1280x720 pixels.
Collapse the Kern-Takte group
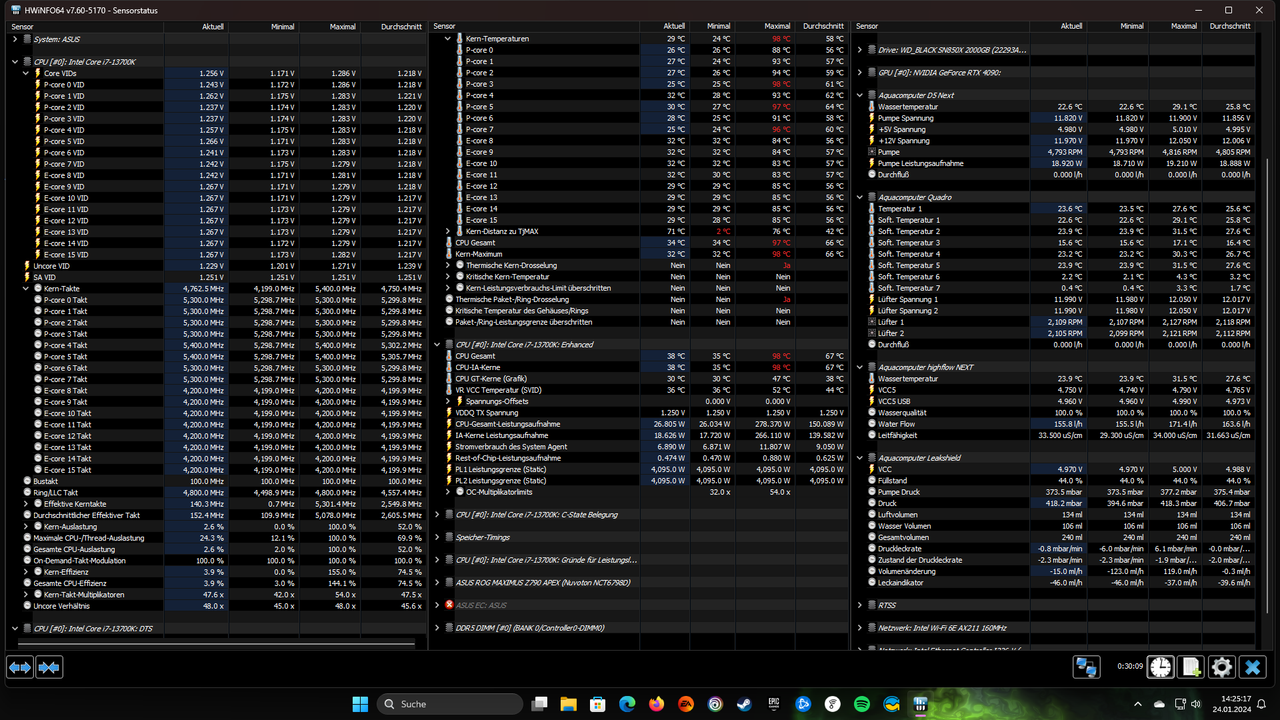(26, 288)
